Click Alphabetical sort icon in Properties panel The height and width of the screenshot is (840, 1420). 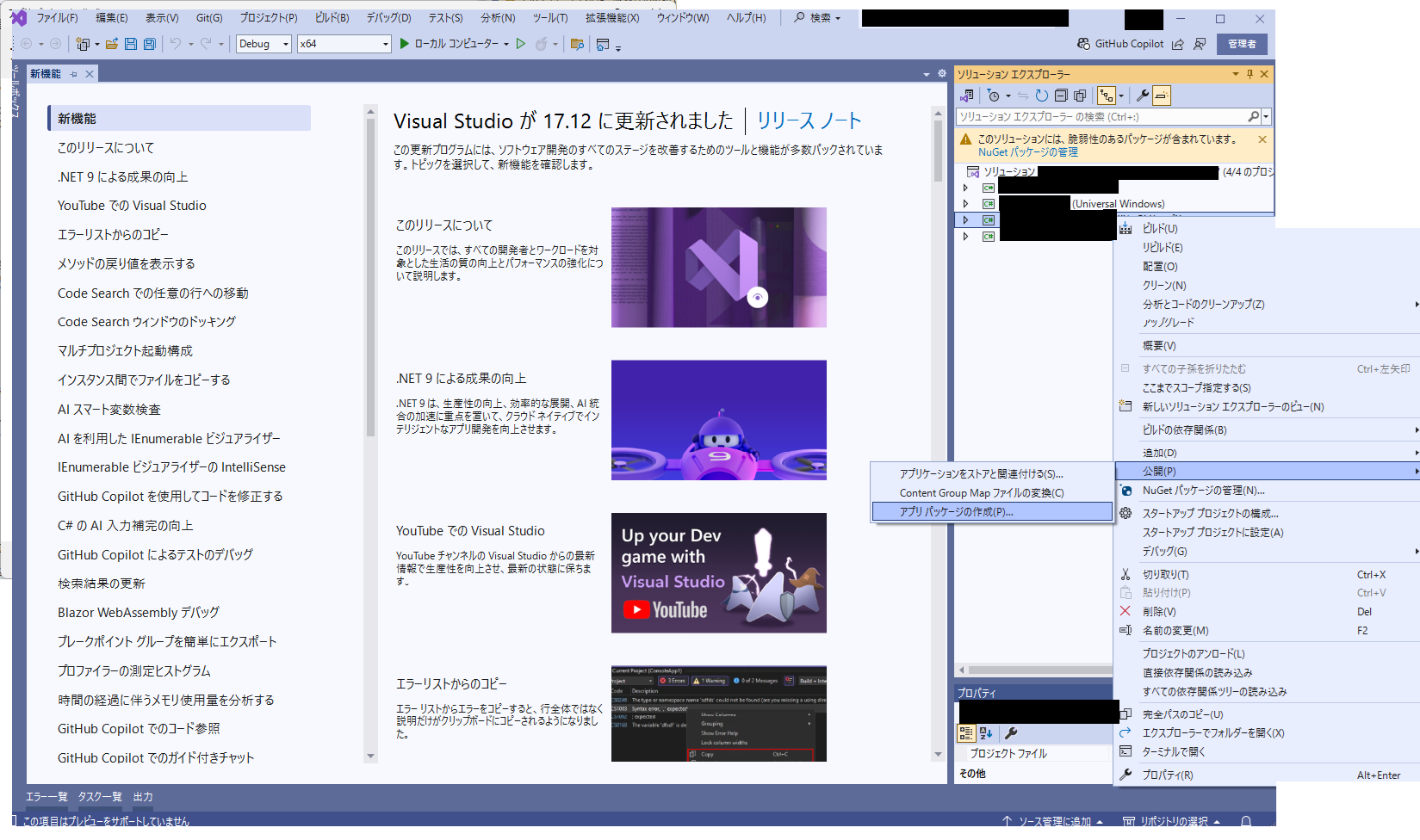click(x=986, y=733)
